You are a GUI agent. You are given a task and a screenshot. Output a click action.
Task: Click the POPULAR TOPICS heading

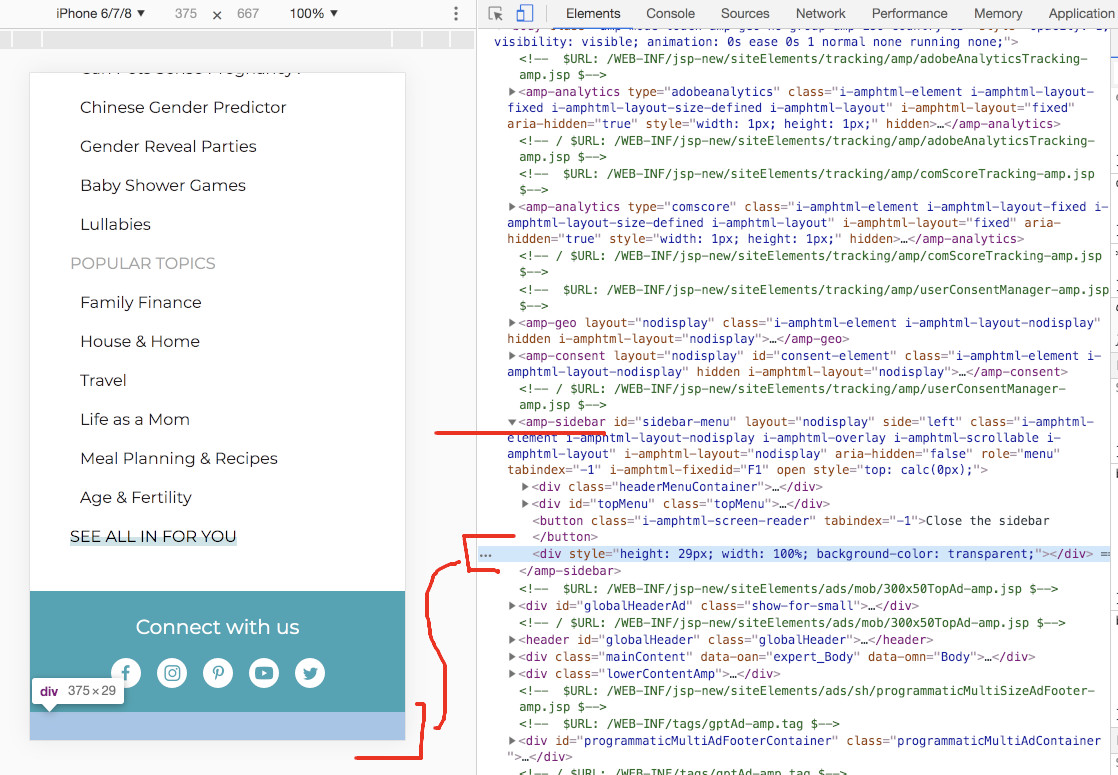pyautogui.click(x=143, y=264)
